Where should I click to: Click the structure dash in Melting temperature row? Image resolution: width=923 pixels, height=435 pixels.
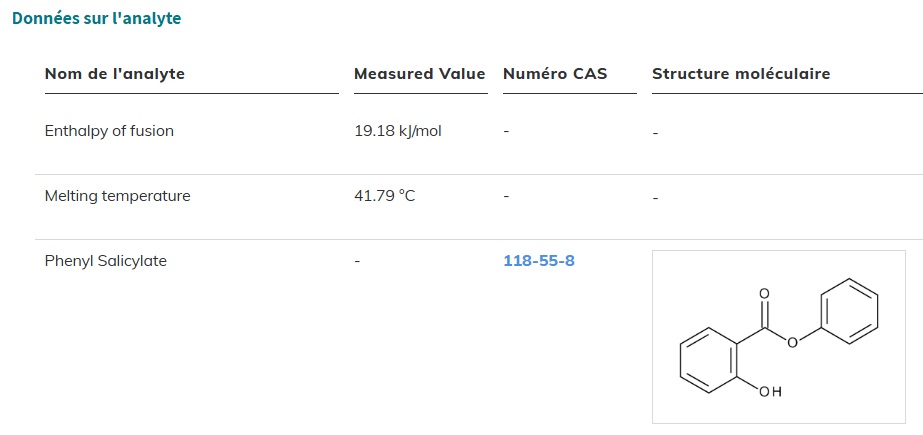pyautogui.click(x=655, y=198)
